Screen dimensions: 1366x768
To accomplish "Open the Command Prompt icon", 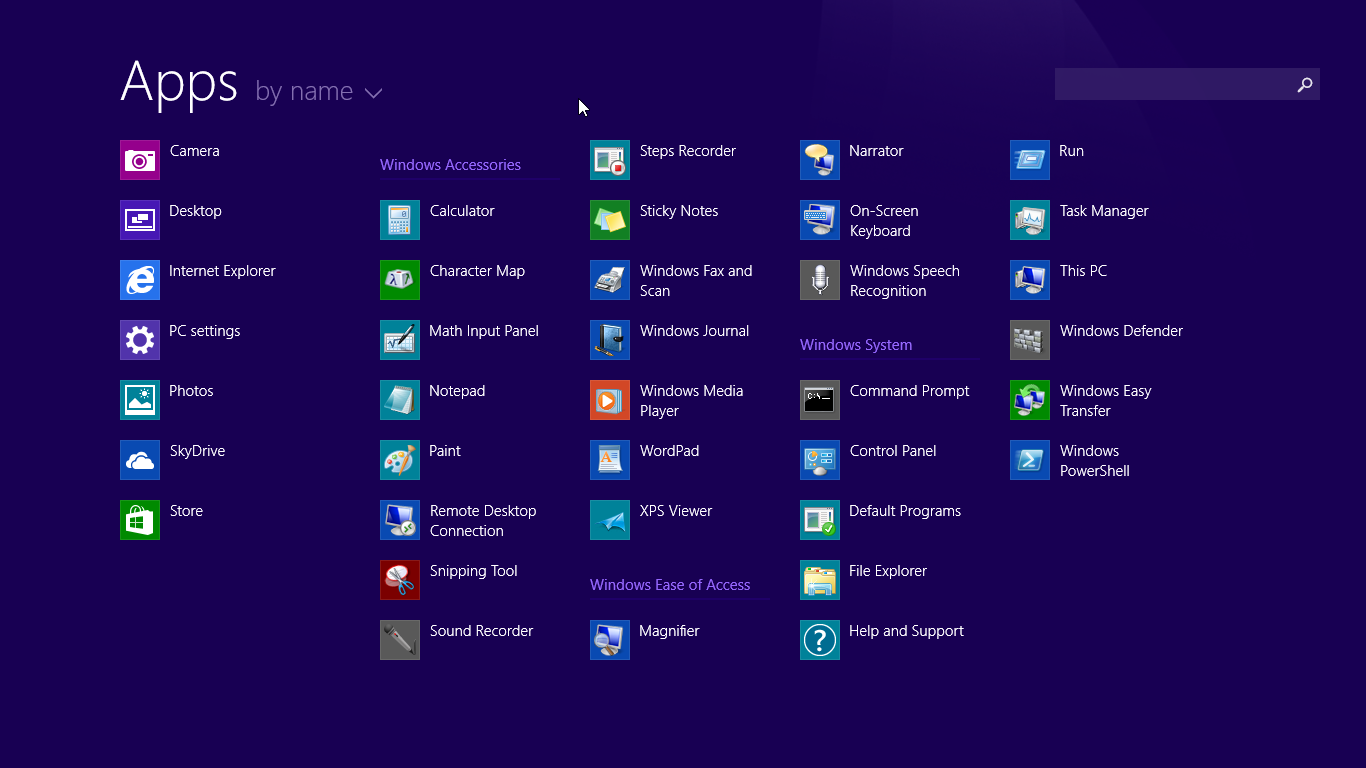I will tap(820, 400).
